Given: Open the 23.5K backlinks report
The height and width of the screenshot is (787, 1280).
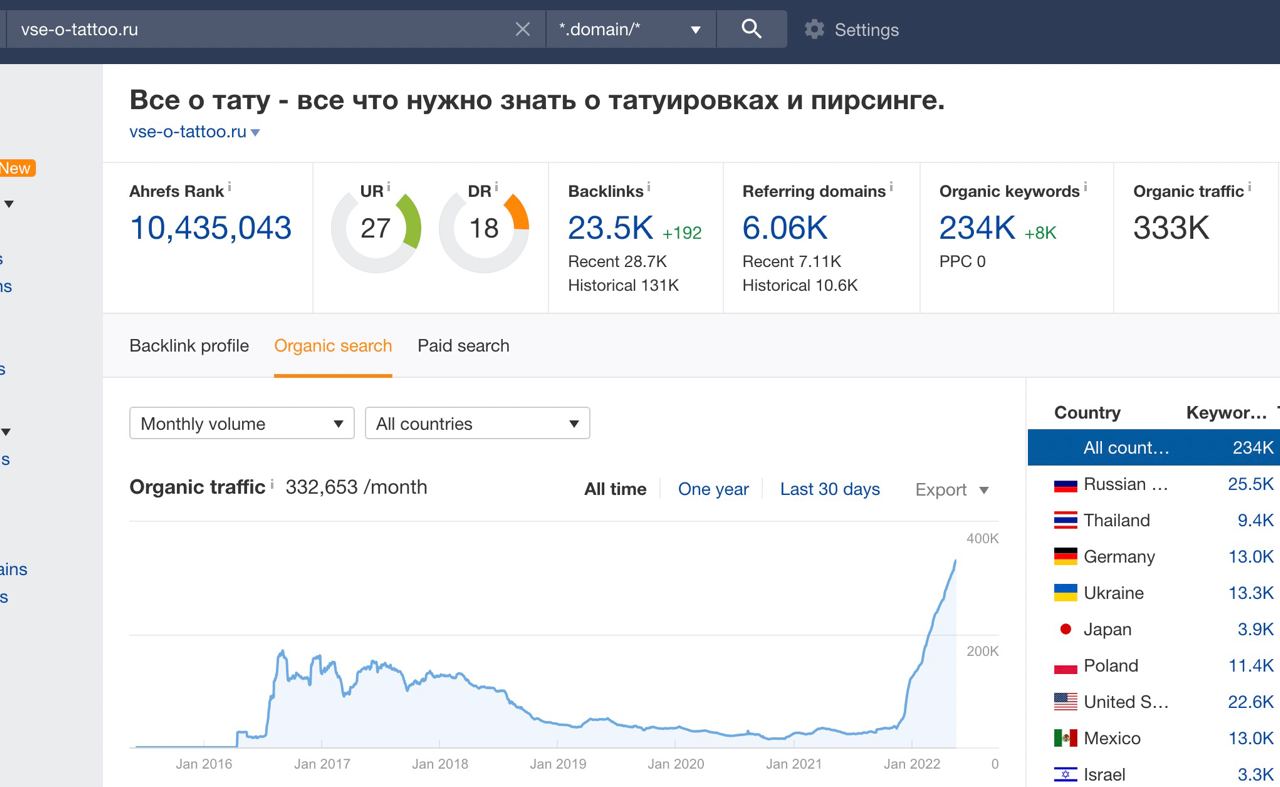Looking at the screenshot, I should tap(610, 228).
